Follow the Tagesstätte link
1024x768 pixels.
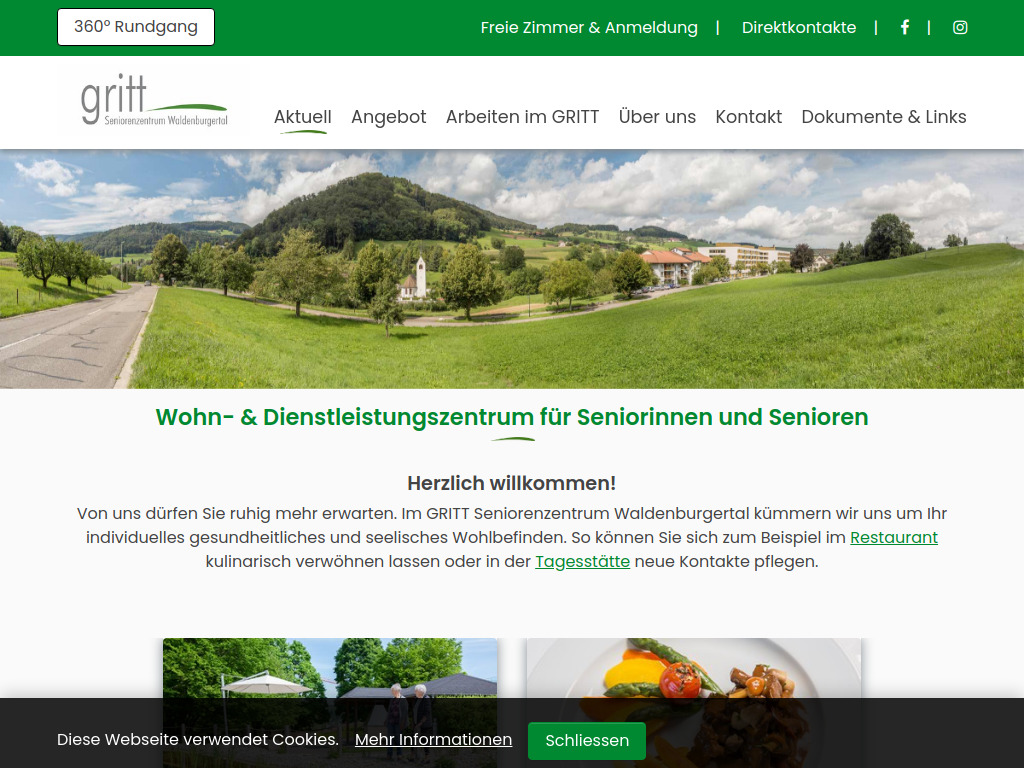coord(583,561)
